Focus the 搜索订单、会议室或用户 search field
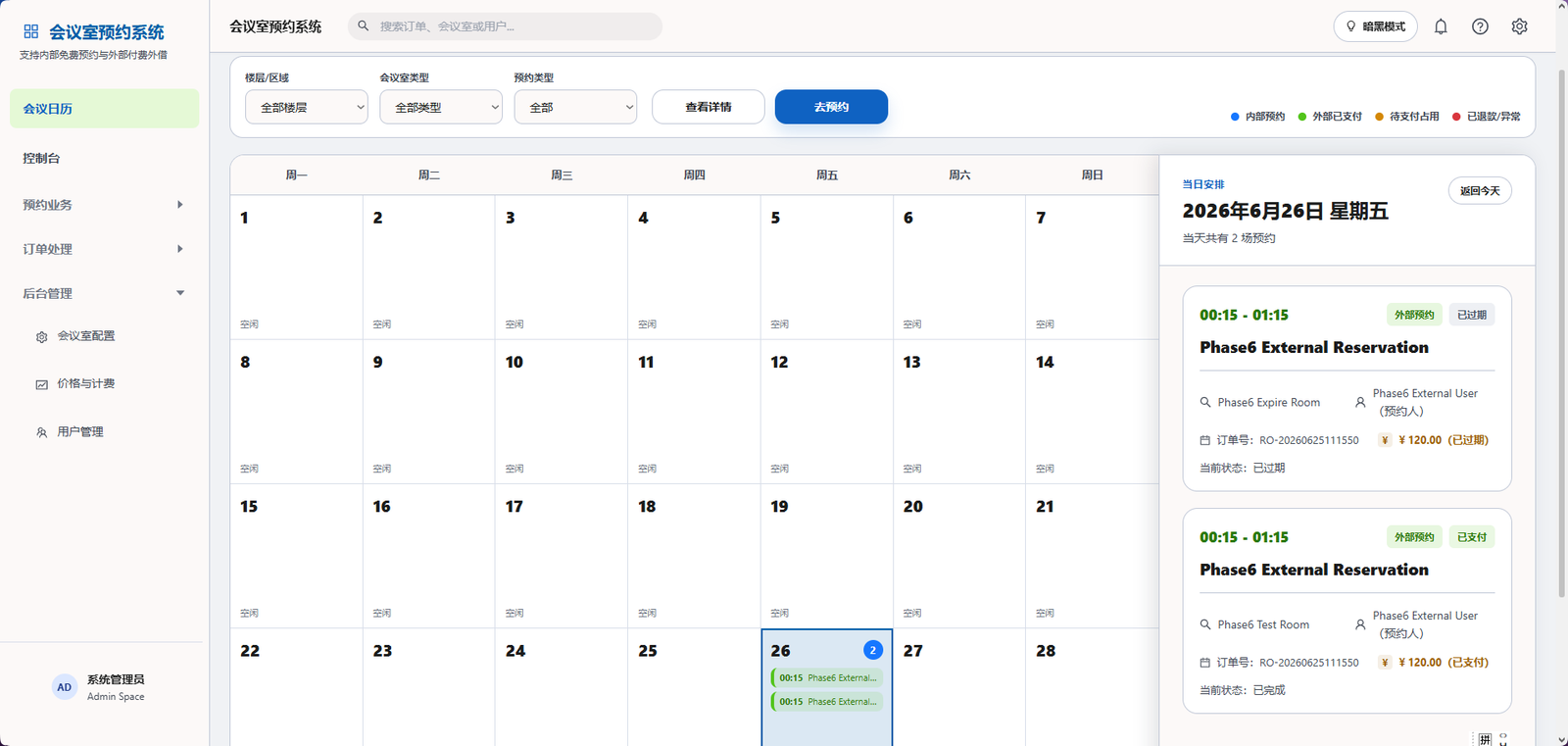Screen dimensions: 1568x746 [505, 26]
